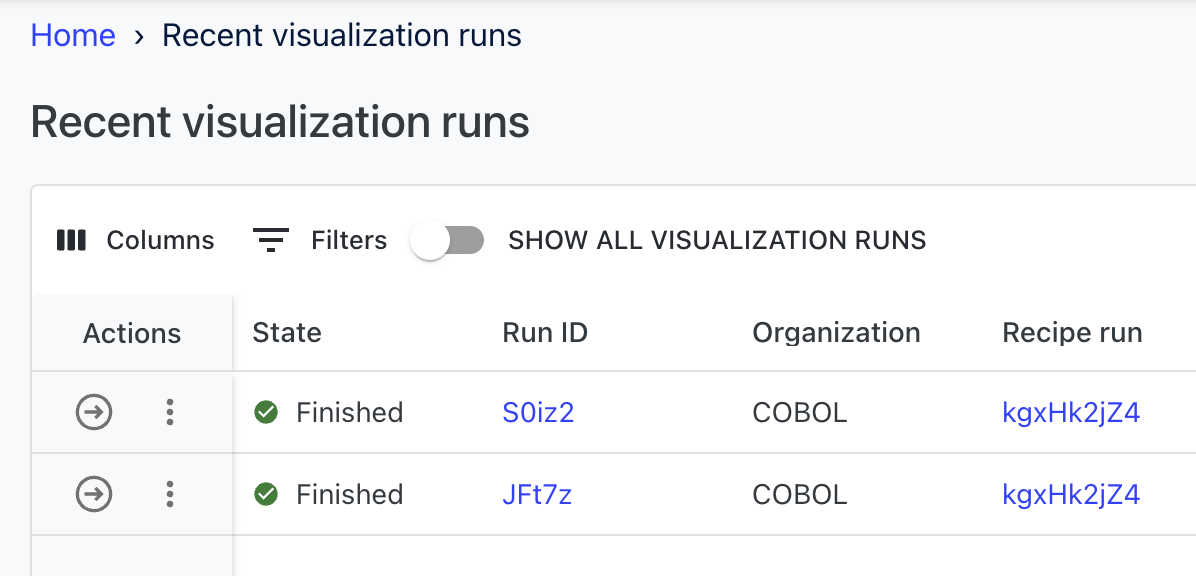Sort by the Run ID column header

point(545,333)
